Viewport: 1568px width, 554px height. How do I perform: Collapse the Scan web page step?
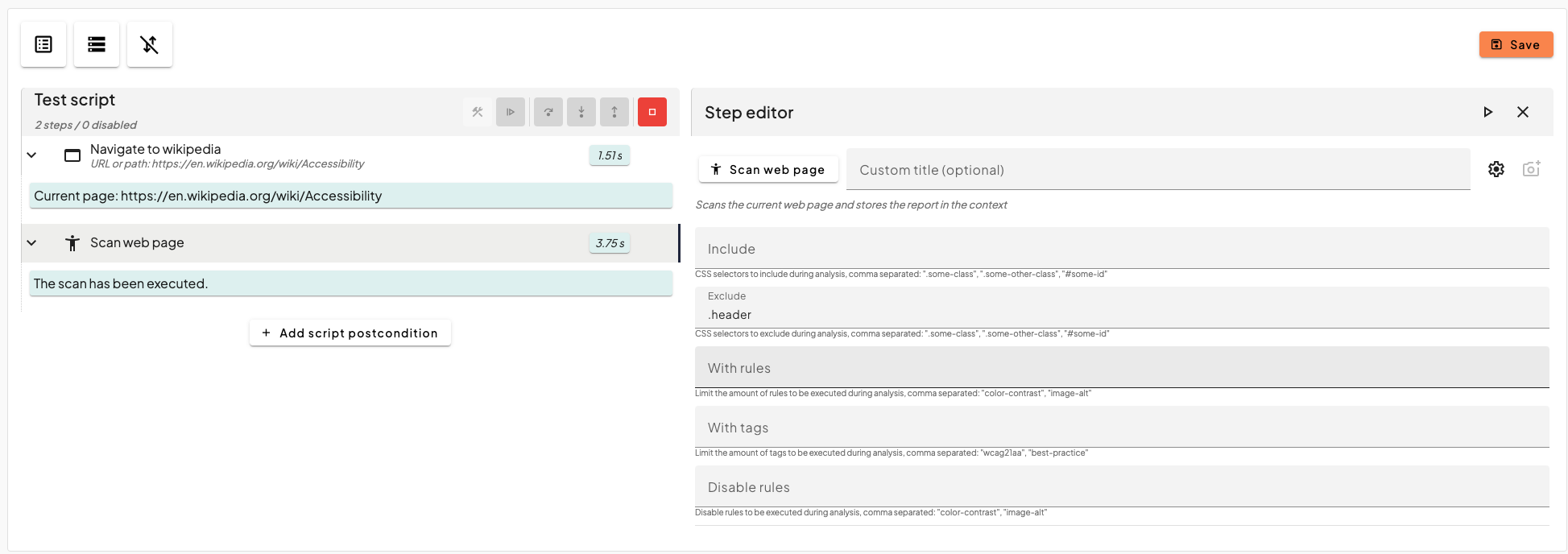click(x=31, y=243)
